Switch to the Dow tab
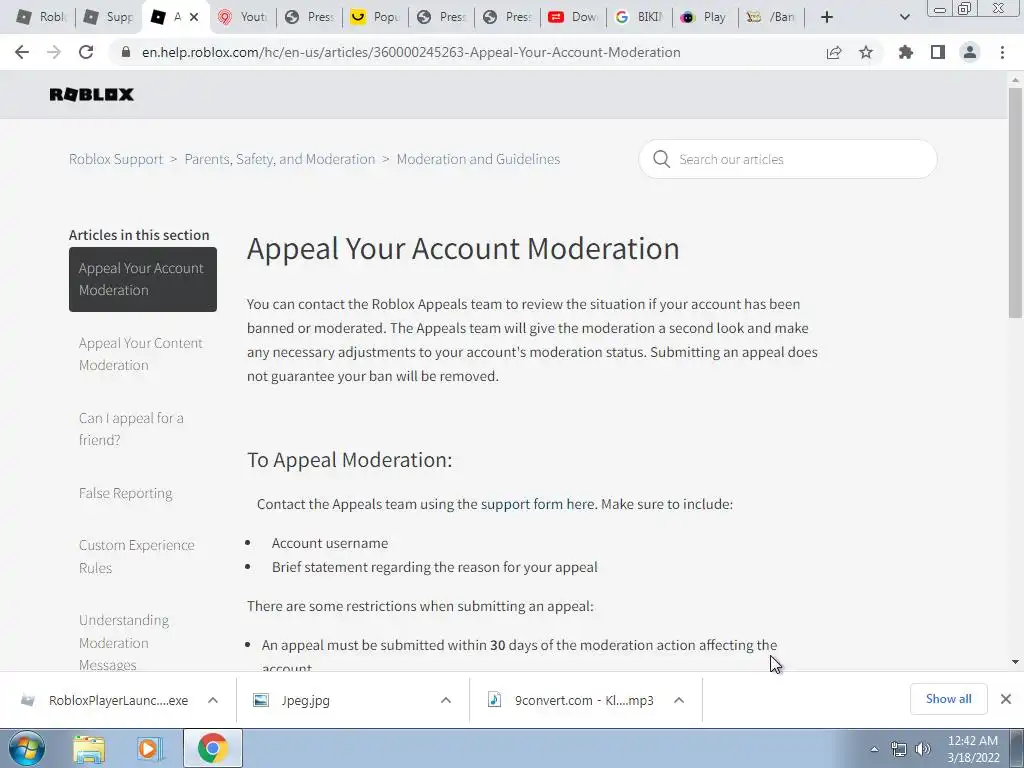The image size is (1024, 768). (573, 17)
